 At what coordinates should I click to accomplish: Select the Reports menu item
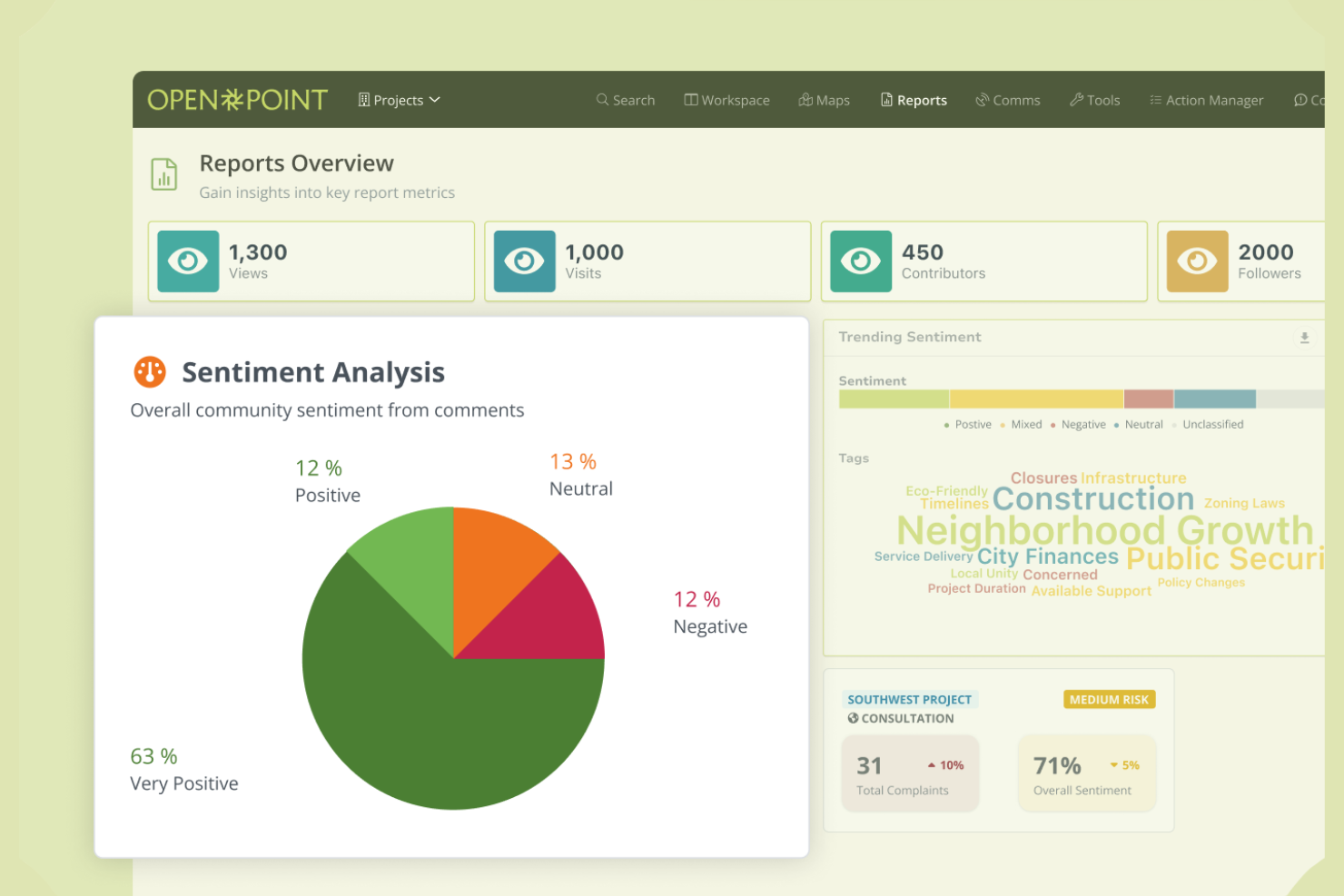coord(914,100)
